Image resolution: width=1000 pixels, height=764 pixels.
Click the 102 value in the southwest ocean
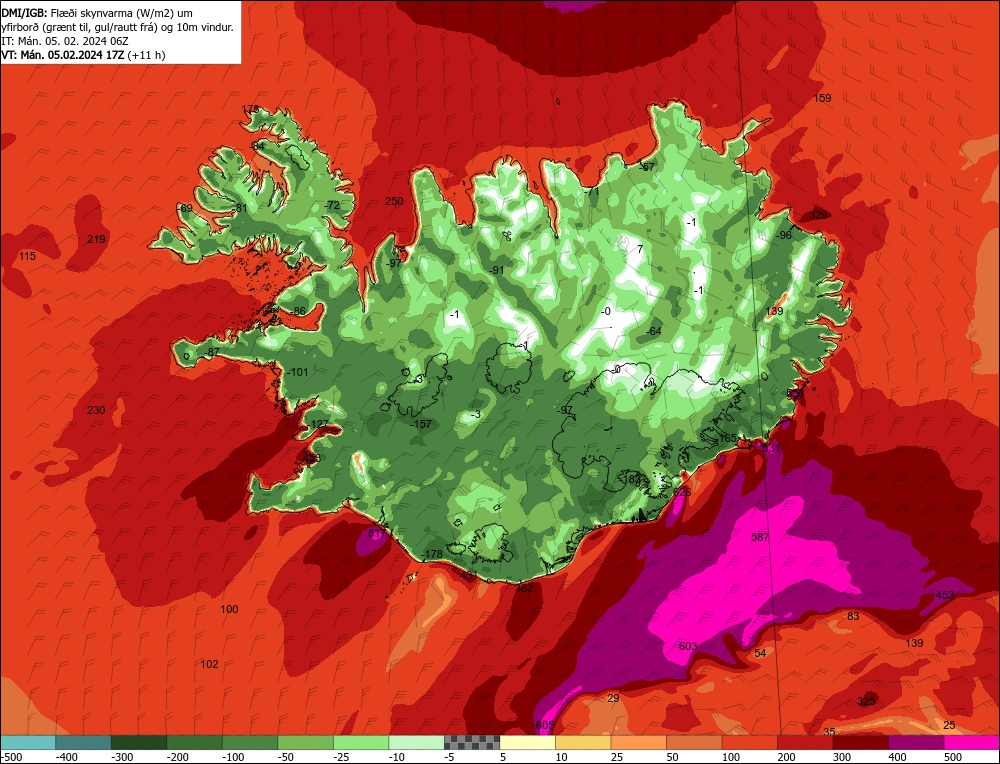[209, 664]
